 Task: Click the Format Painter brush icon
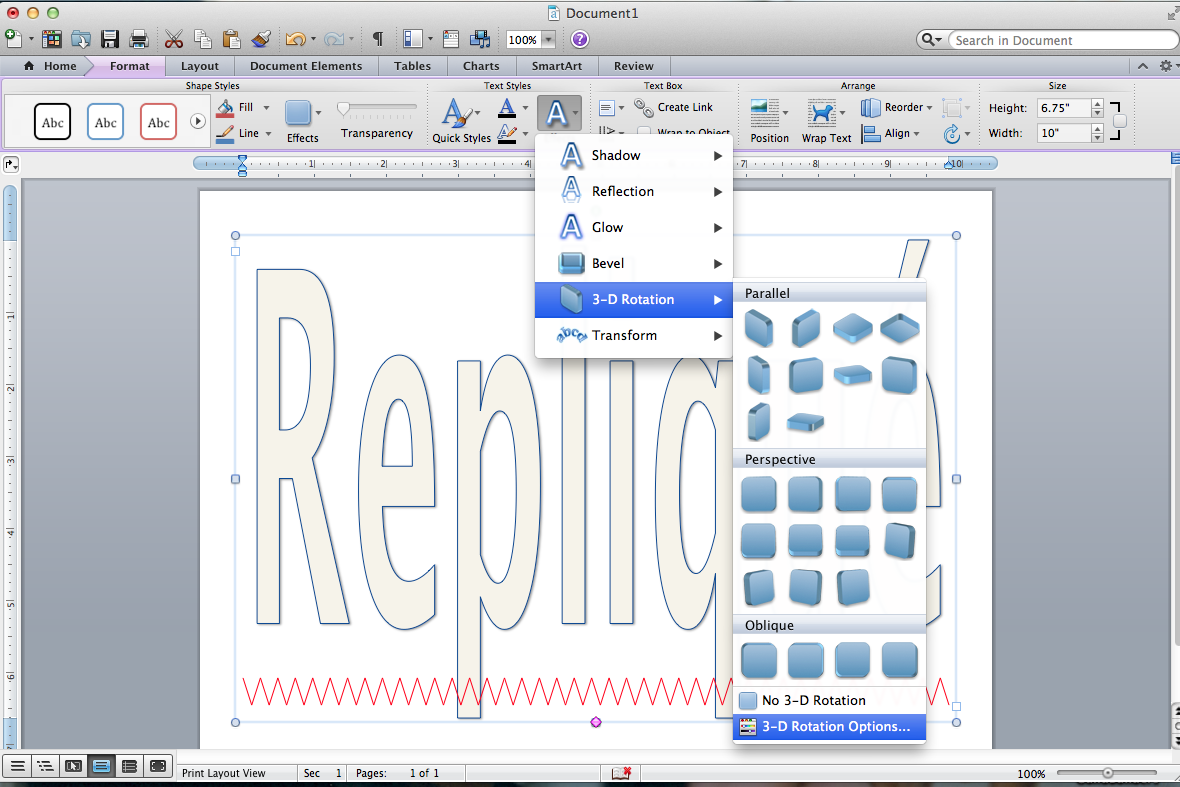(260, 40)
